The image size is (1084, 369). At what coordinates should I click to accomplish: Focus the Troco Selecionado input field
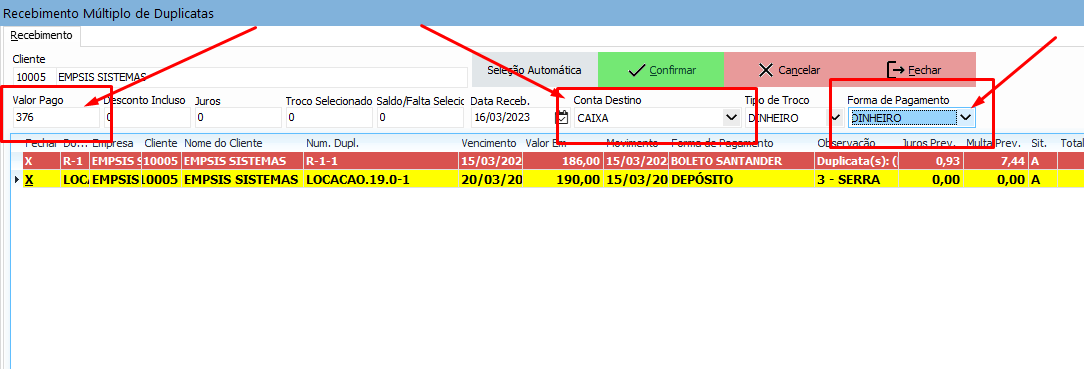pyautogui.click(x=329, y=117)
